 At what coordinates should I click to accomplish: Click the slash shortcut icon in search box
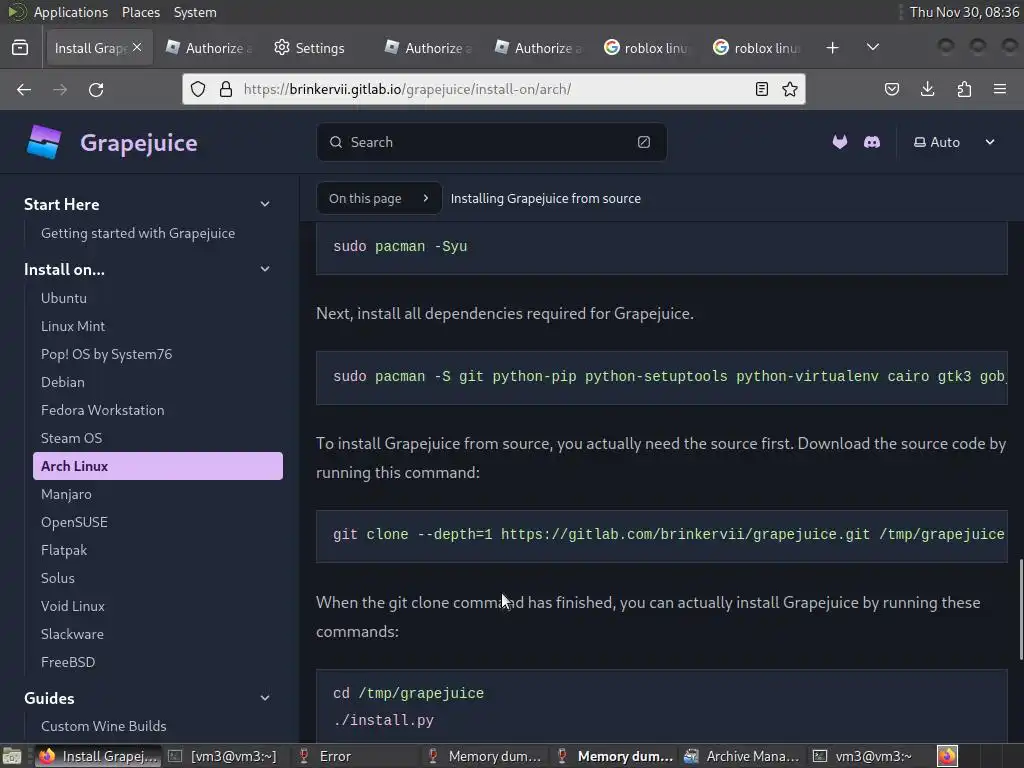coord(643,142)
